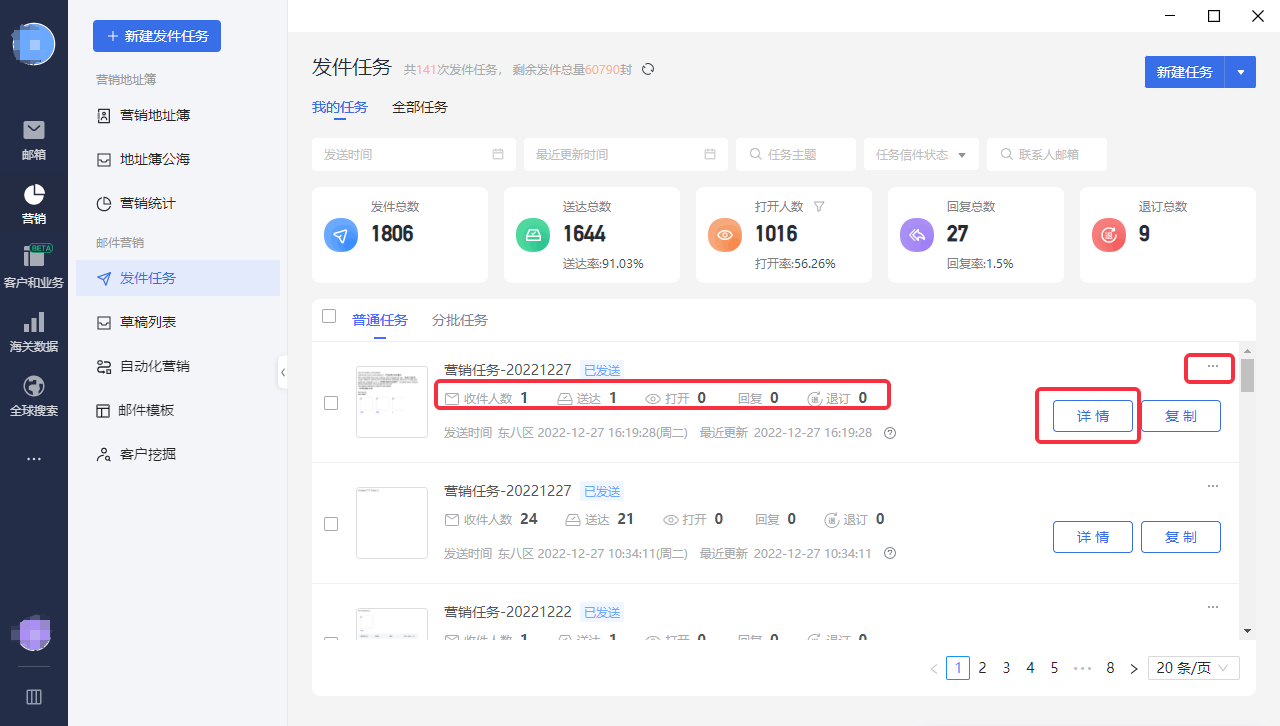Image resolution: width=1280 pixels, height=726 pixels.
Task: Toggle the select-all checkbox above task list
Action: pos(329,316)
